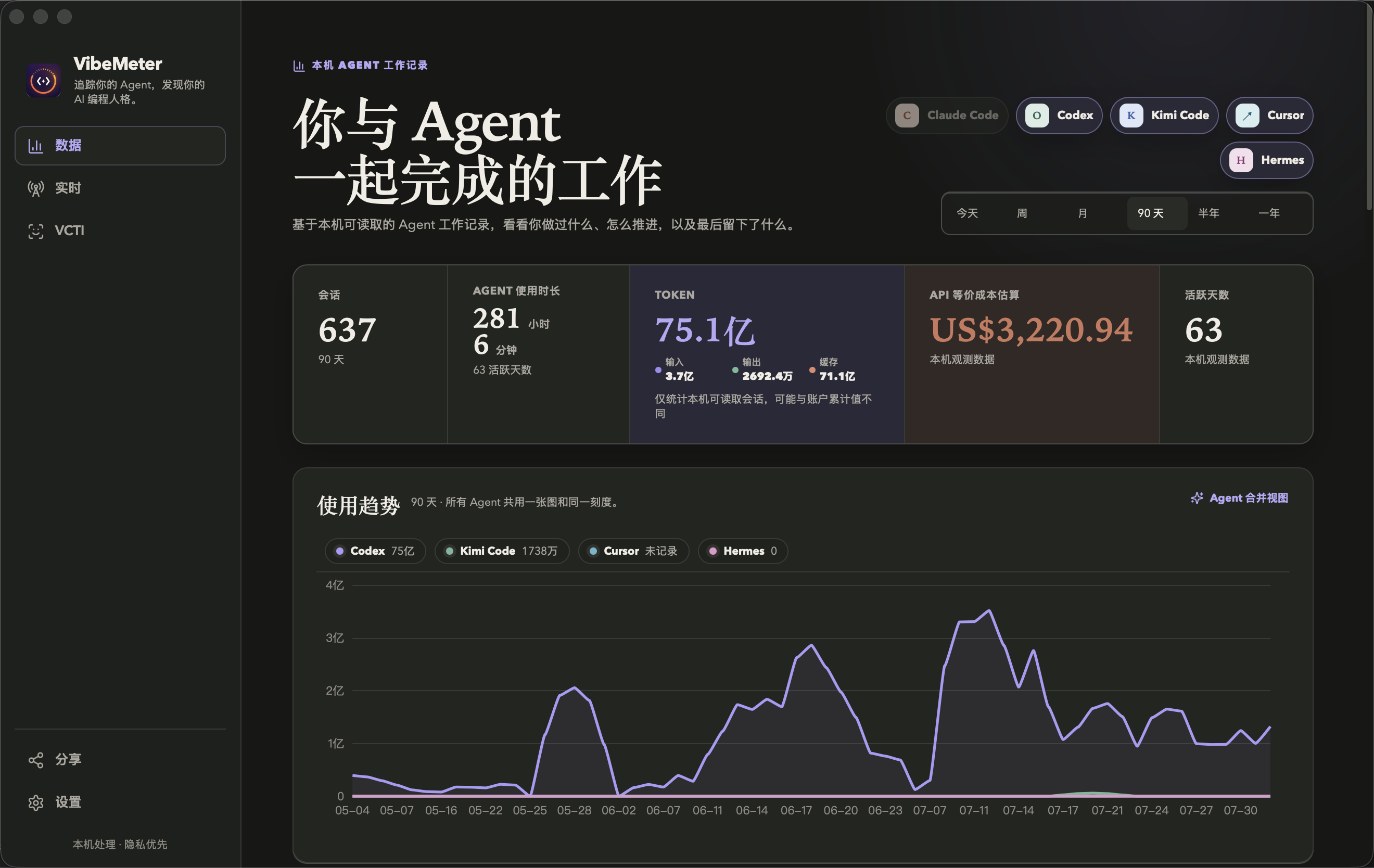
Task: Click the 缓存 71.1亿 token breakdown
Action: point(833,370)
